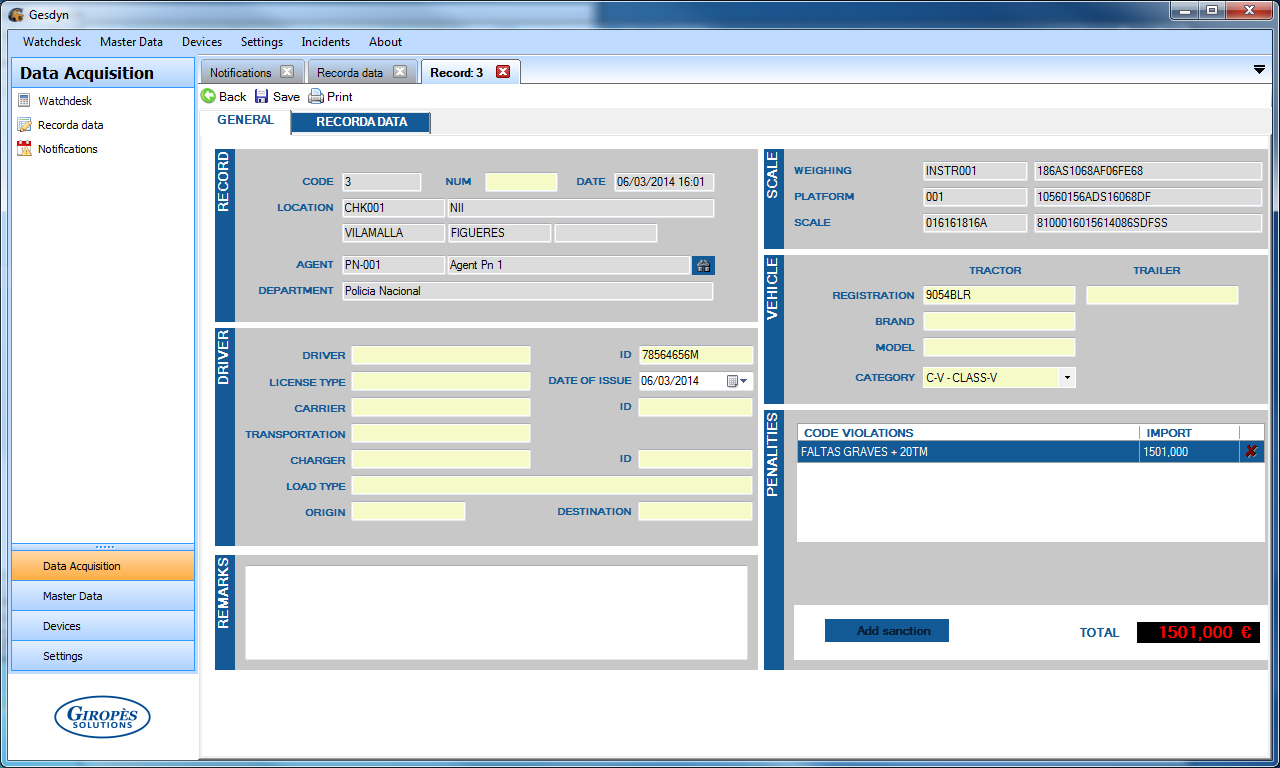Viewport: 1280px width, 768px height.
Task: Close the Record: 3 tab
Action: coord(503,72)
